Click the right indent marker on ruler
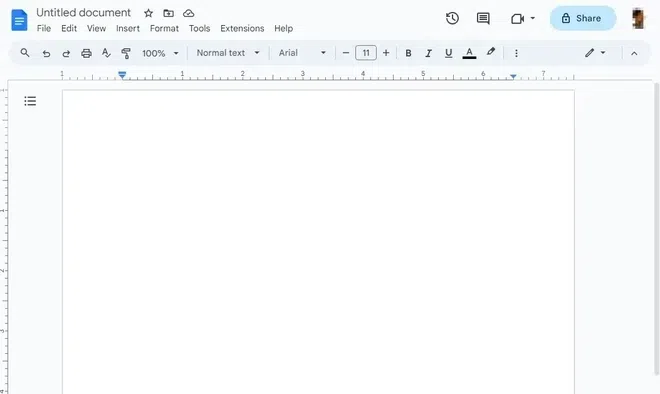This screenshot has height=394, width=660. tap(513, 76)
